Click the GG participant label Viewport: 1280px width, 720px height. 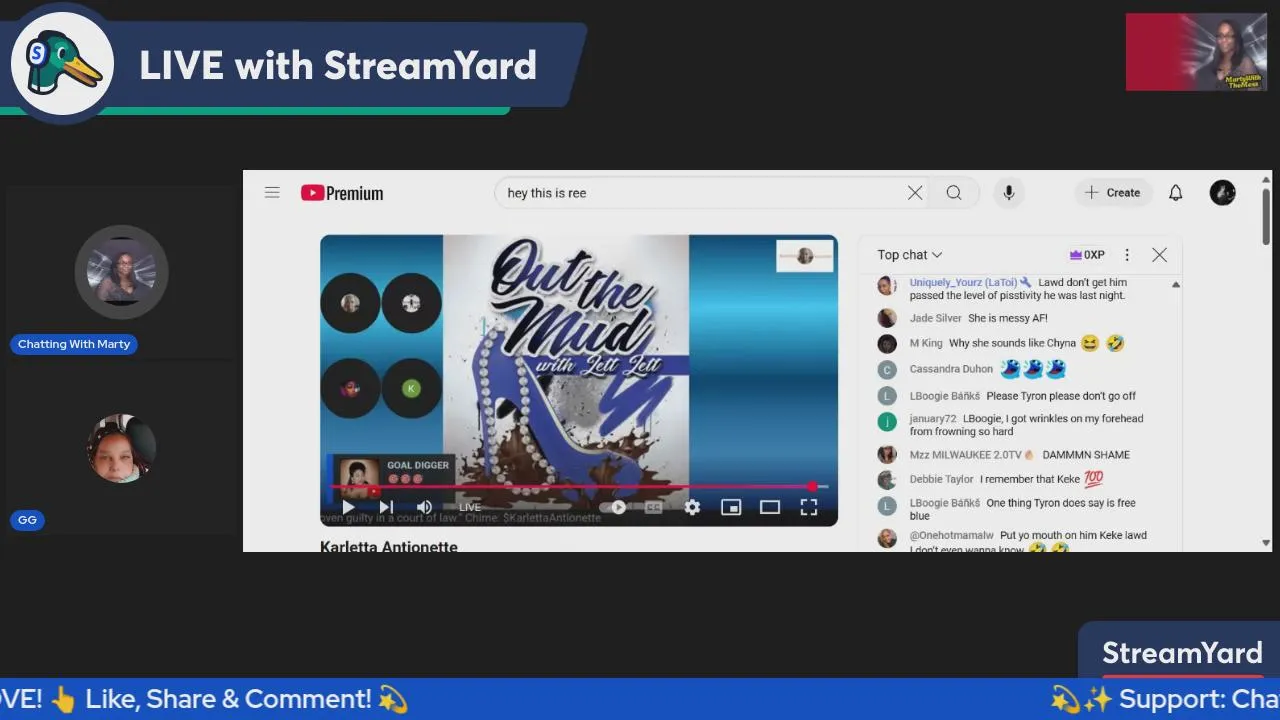[x=27, y=520]
